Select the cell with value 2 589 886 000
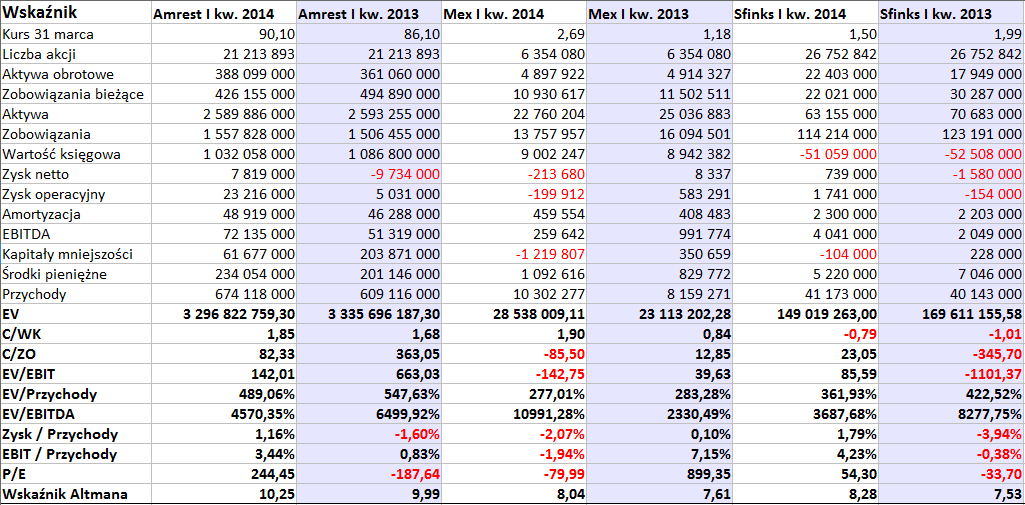 pyautogui.click(x=224, y=114)
